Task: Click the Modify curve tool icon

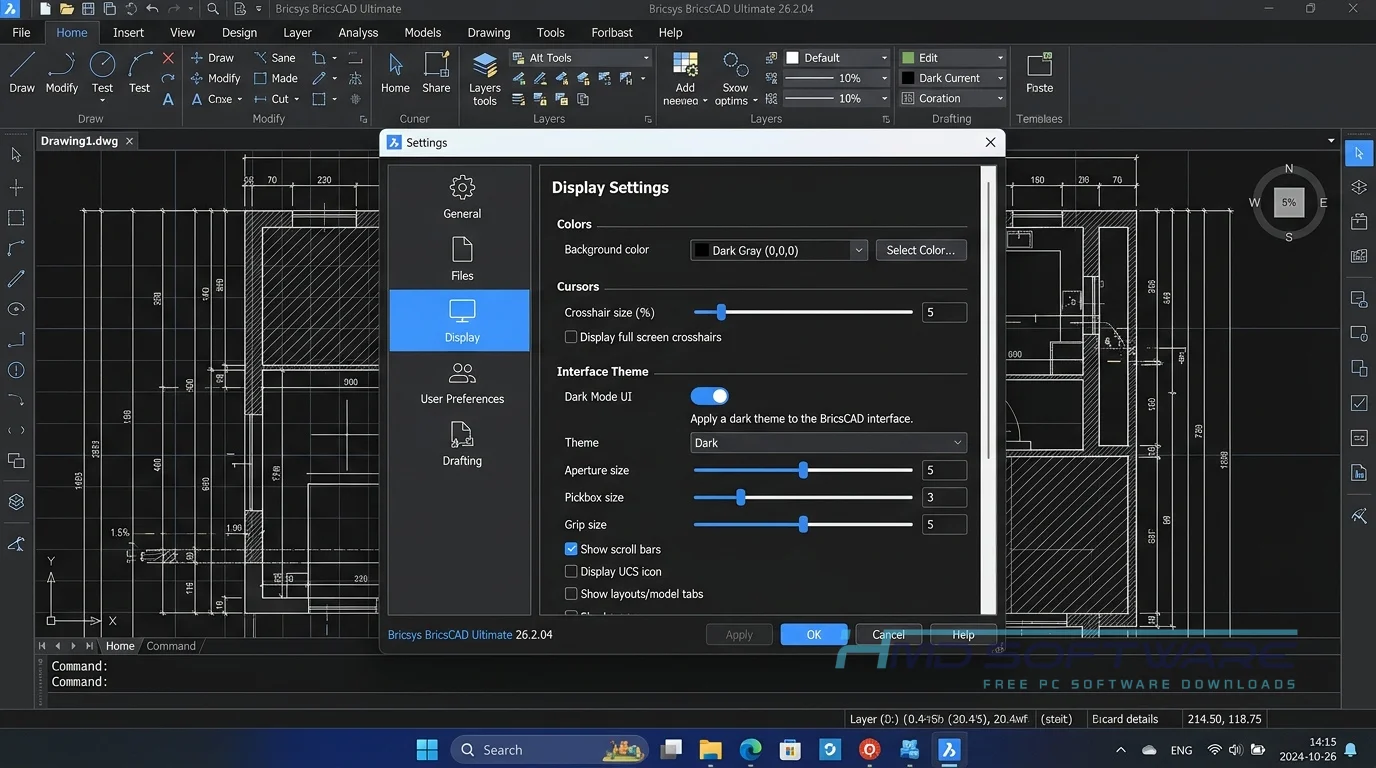Action: (x=62, y=73)
